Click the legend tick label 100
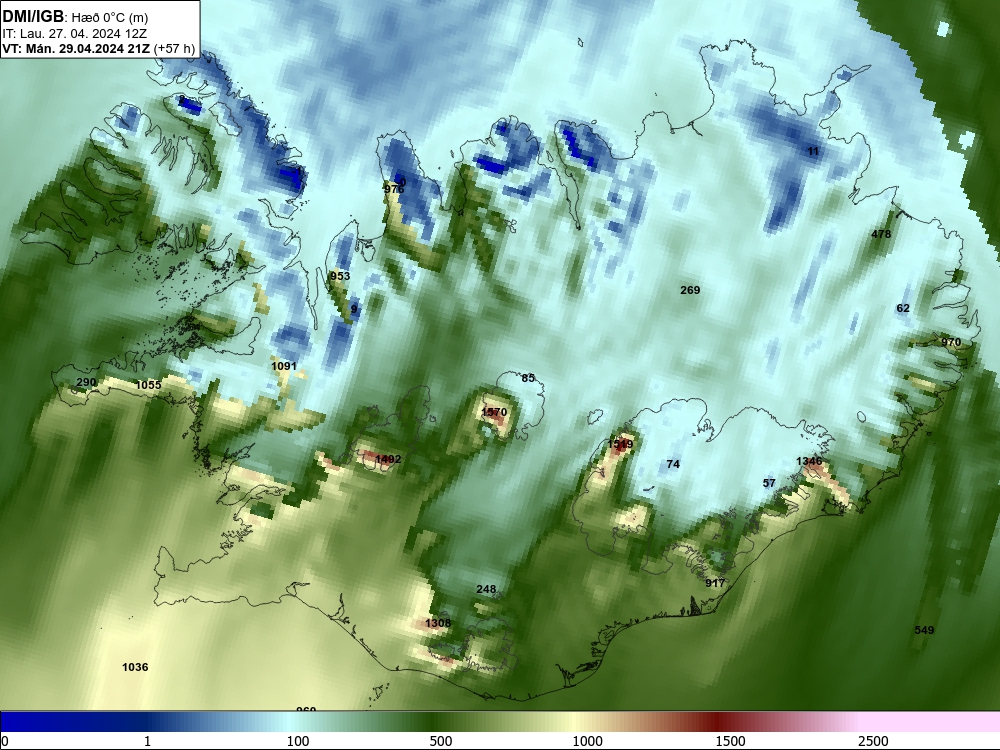 click(298, 741)
